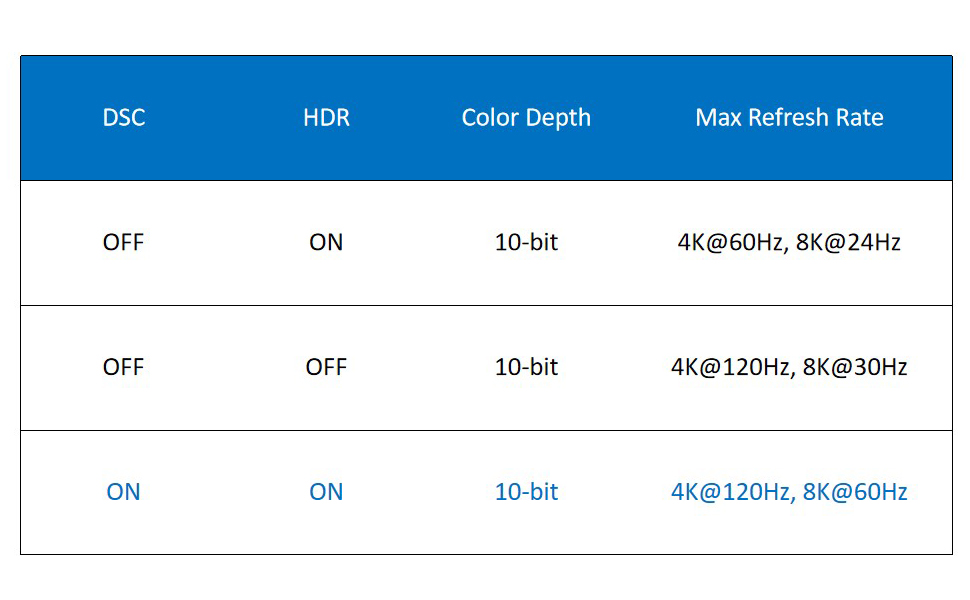Click 10-bit cell in the 8K@30Hz row
This screenshot has width=970, height=600.
coord(526,367)
